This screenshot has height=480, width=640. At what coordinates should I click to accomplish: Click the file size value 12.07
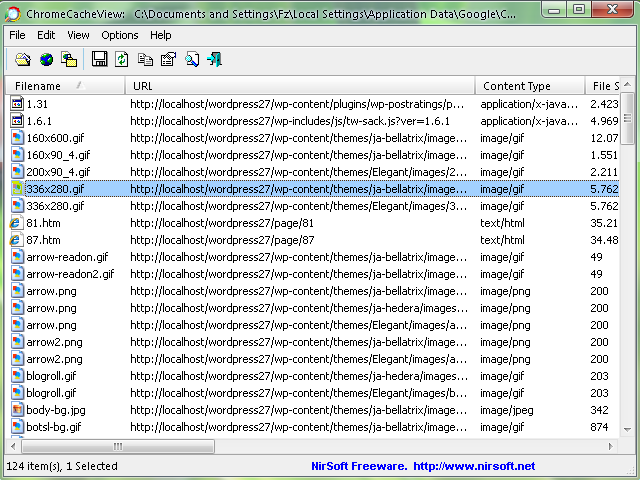[604, 138]
